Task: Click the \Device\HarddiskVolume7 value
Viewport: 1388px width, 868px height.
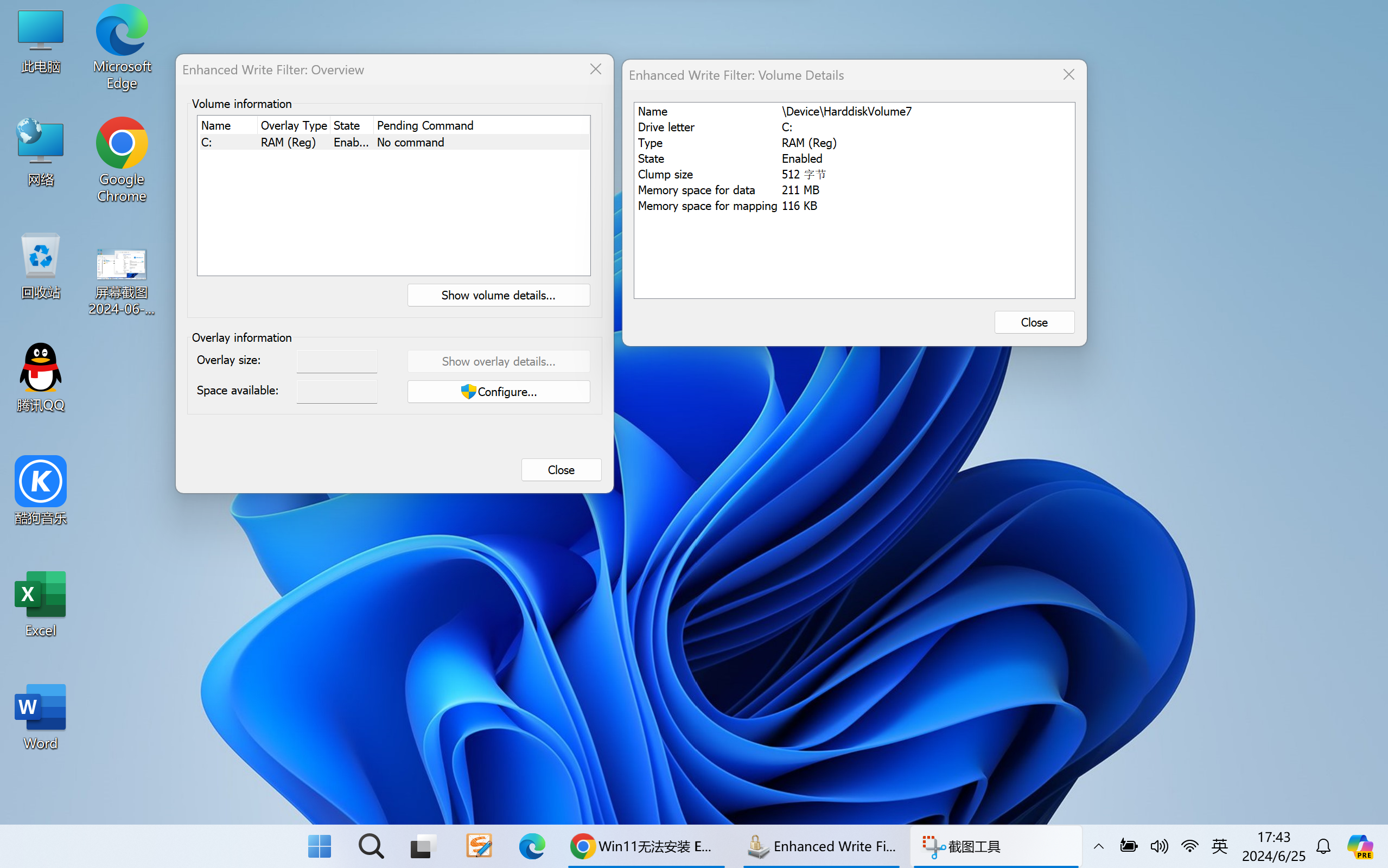Action: pos(846,111)
